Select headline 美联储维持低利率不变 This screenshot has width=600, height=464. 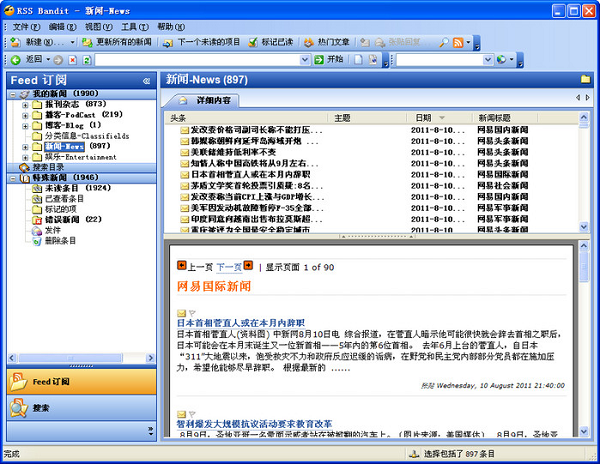(x=233, y=152)
